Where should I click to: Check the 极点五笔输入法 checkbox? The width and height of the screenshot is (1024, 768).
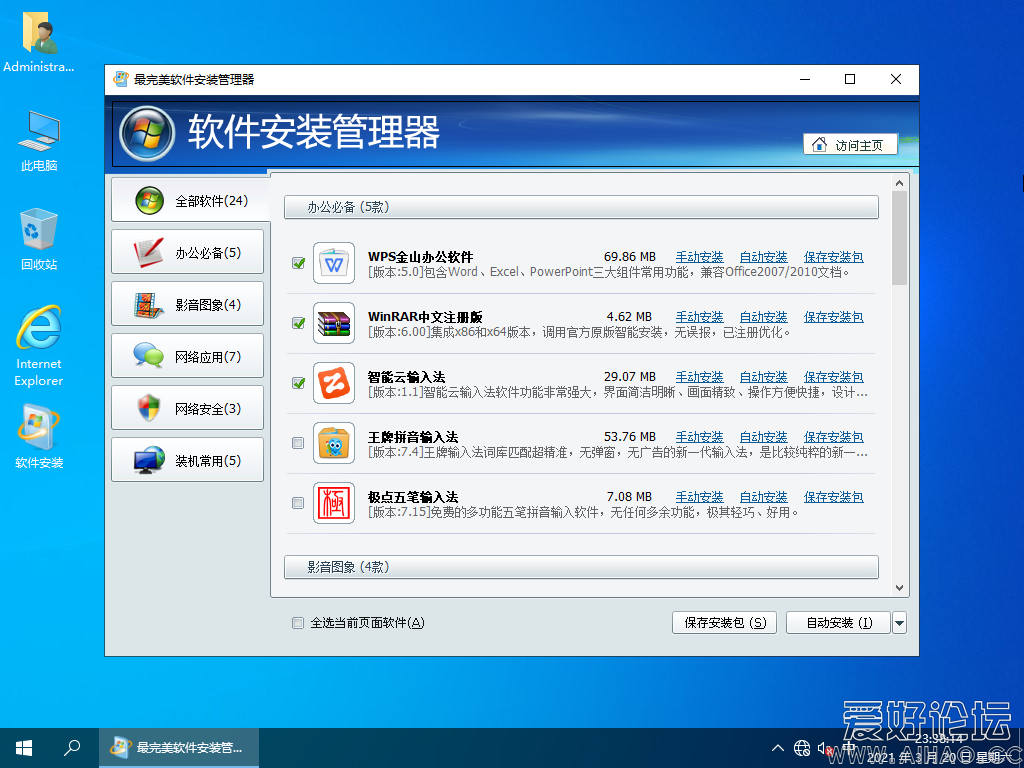(x=298, y=503)
